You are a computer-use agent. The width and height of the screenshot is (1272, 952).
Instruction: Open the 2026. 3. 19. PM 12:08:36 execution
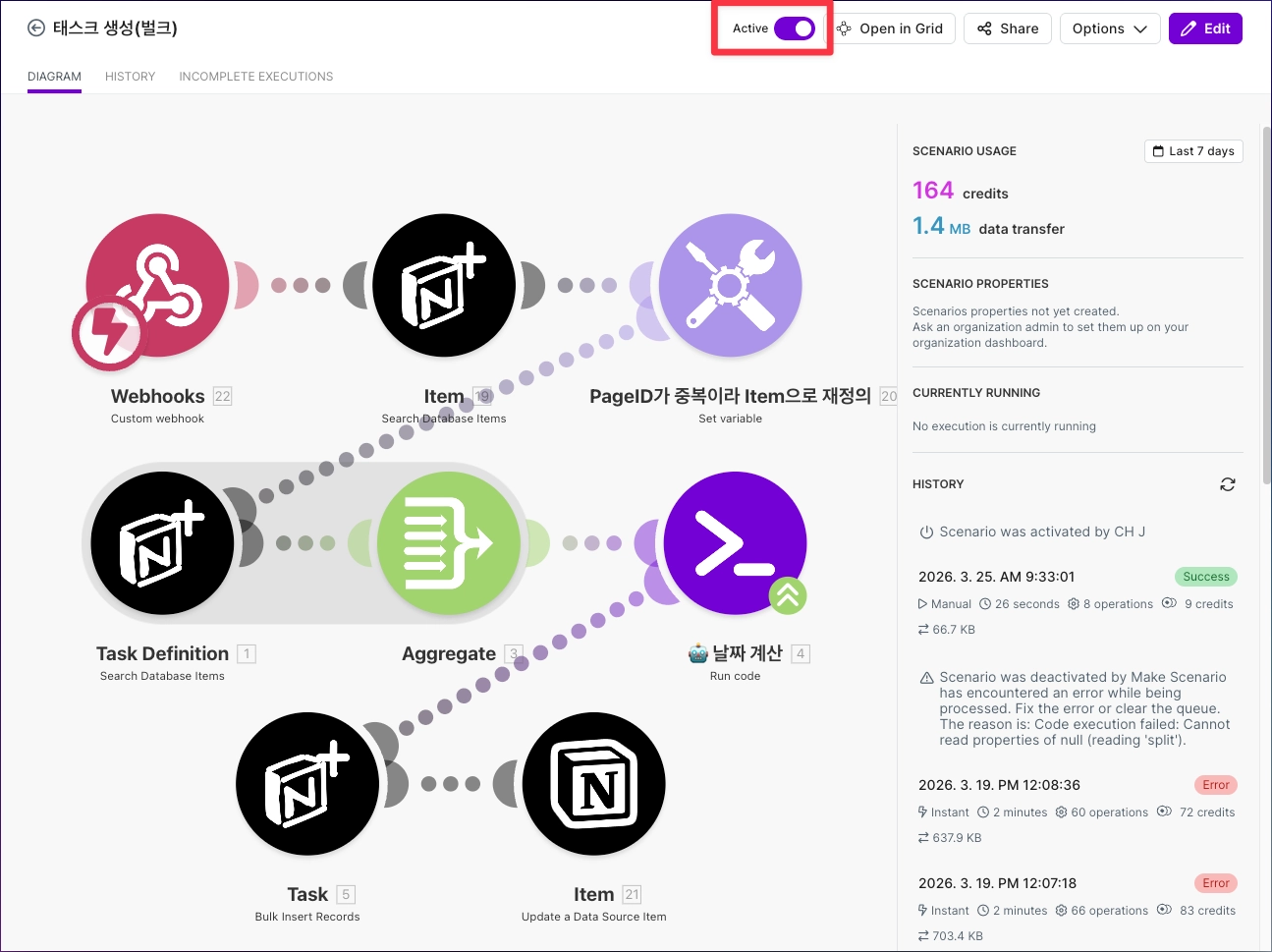[999, 785]
